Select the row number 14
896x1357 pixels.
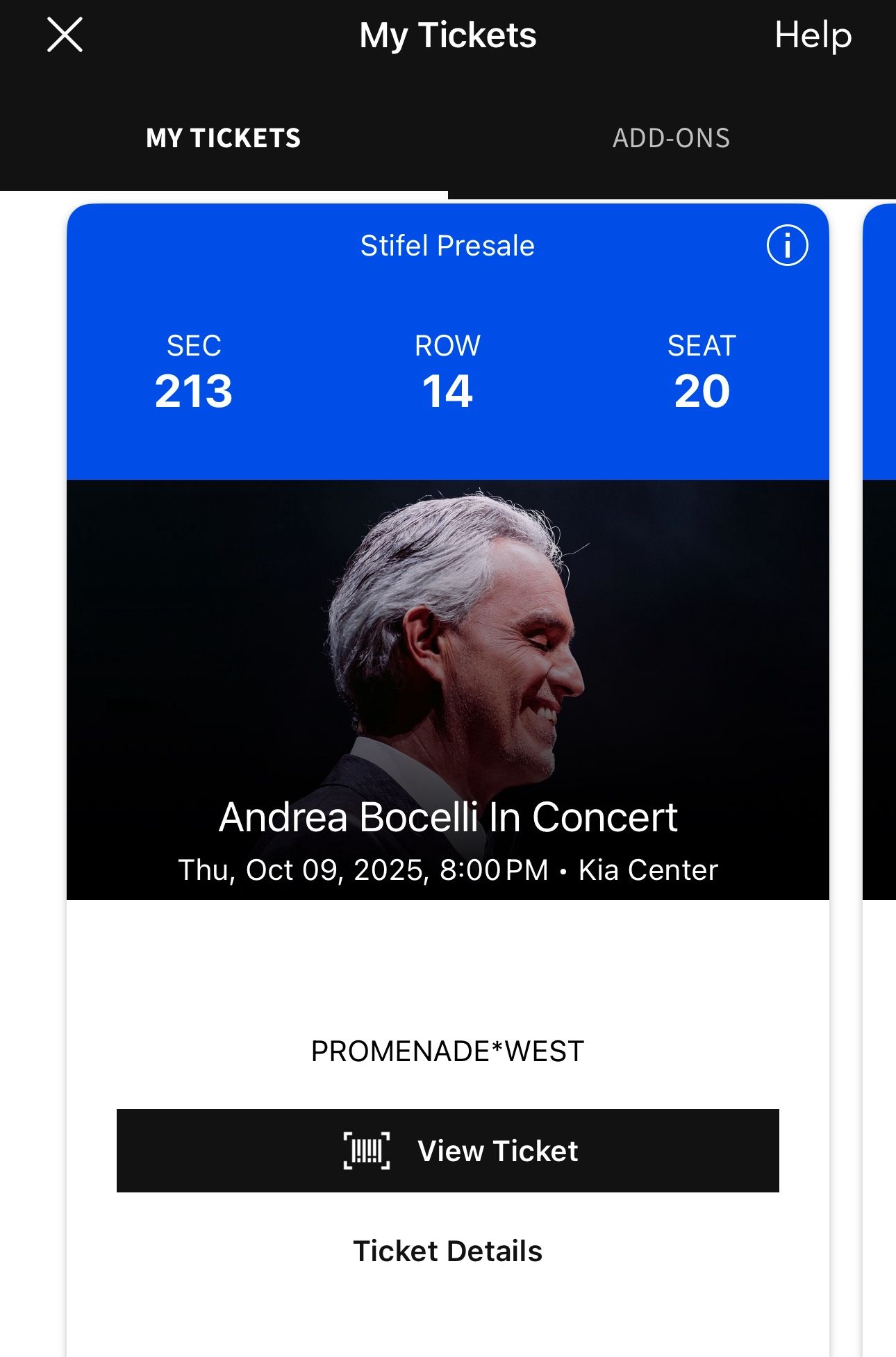tap(447, 391)
